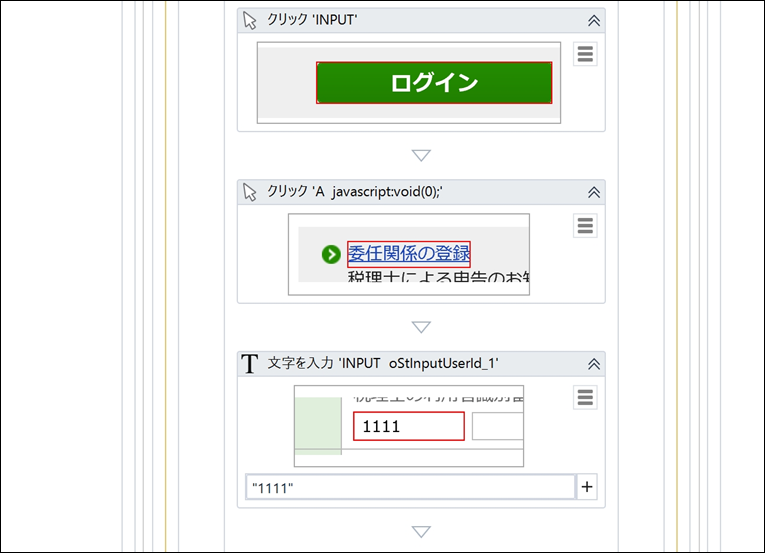Screen dimensions: 765x553
Task: Collapse the 文字を入力 'INPUT oStInputUserId_1' activity
Action: pos(594,364)
